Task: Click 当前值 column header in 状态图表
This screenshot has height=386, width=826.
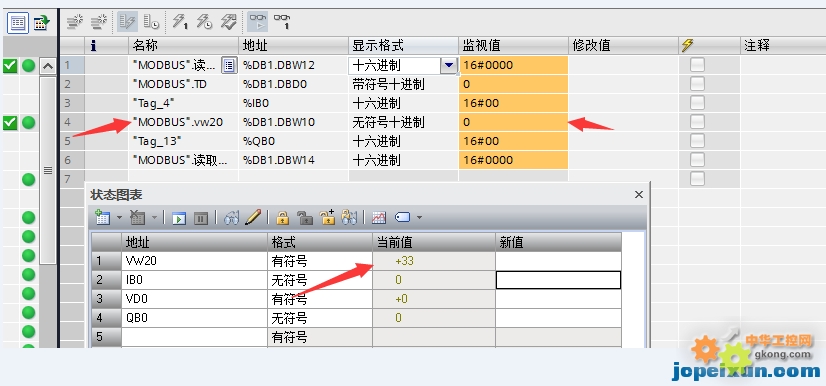Action: pyautogui.click(x=434, y=242)
